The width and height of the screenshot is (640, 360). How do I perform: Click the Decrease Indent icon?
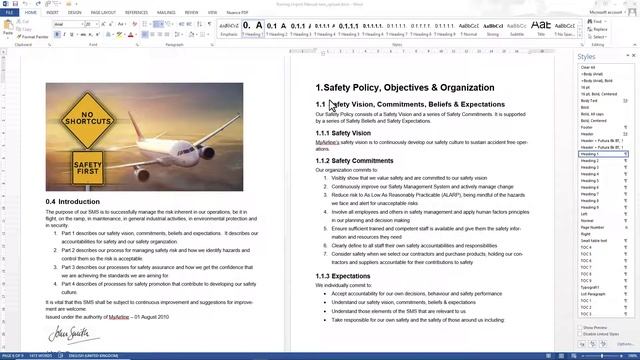click(x=182, y=24)
